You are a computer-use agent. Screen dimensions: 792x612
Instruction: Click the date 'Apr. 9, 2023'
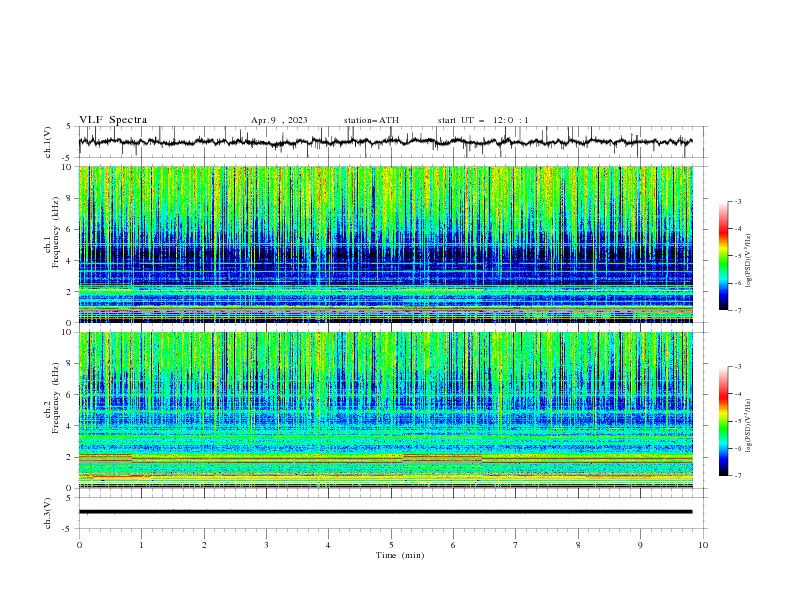279,120
